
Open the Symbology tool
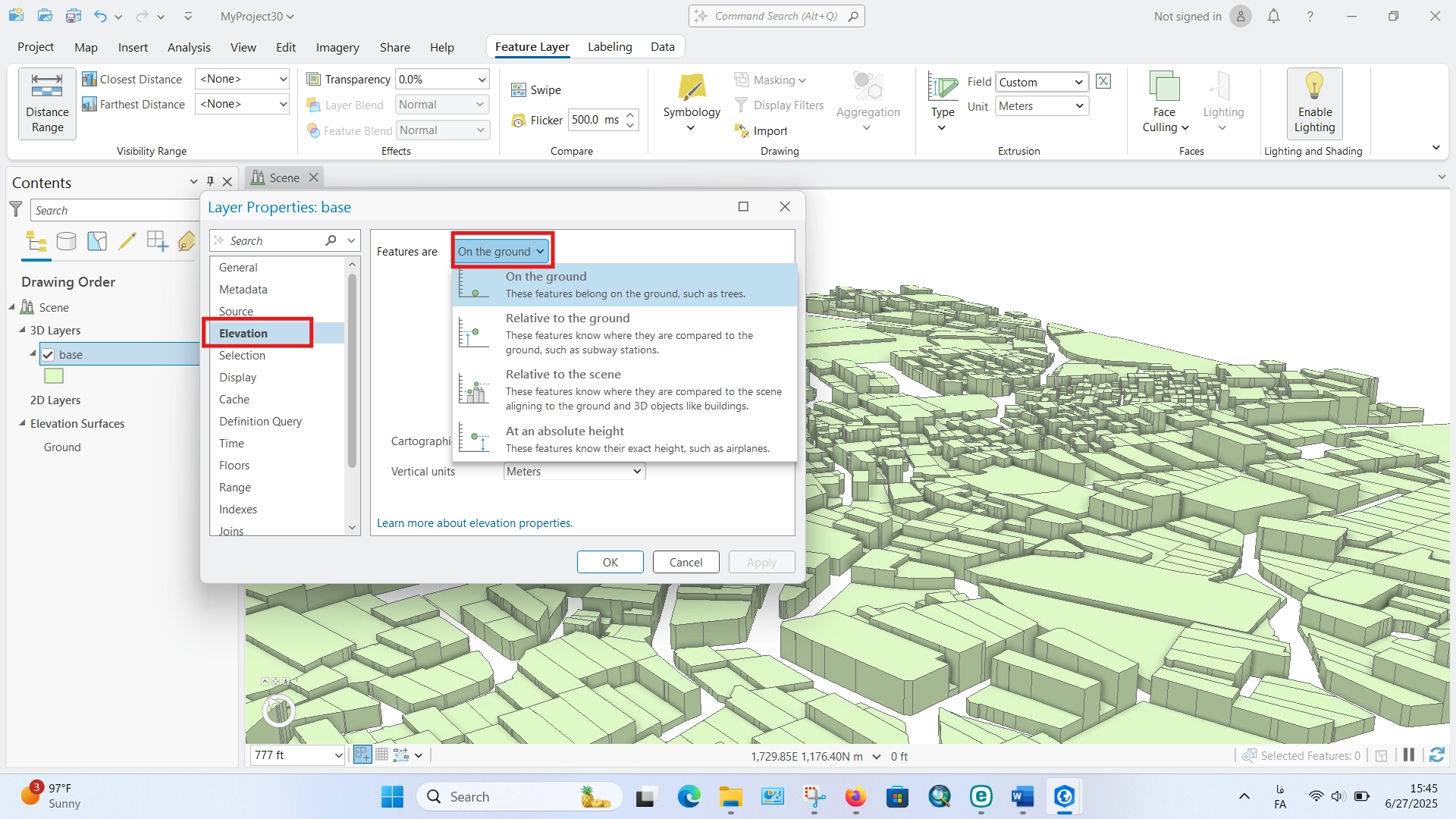pos(692,103)
